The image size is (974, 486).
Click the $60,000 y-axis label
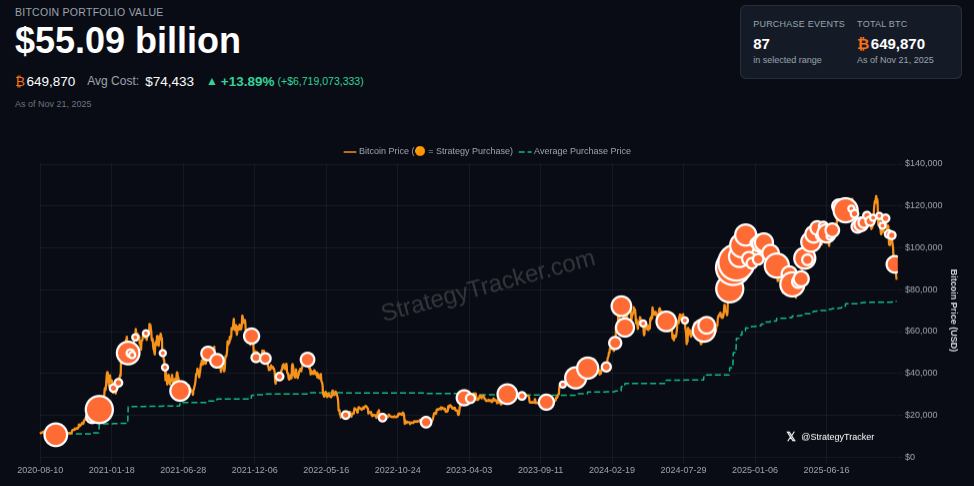coord(922,331)
